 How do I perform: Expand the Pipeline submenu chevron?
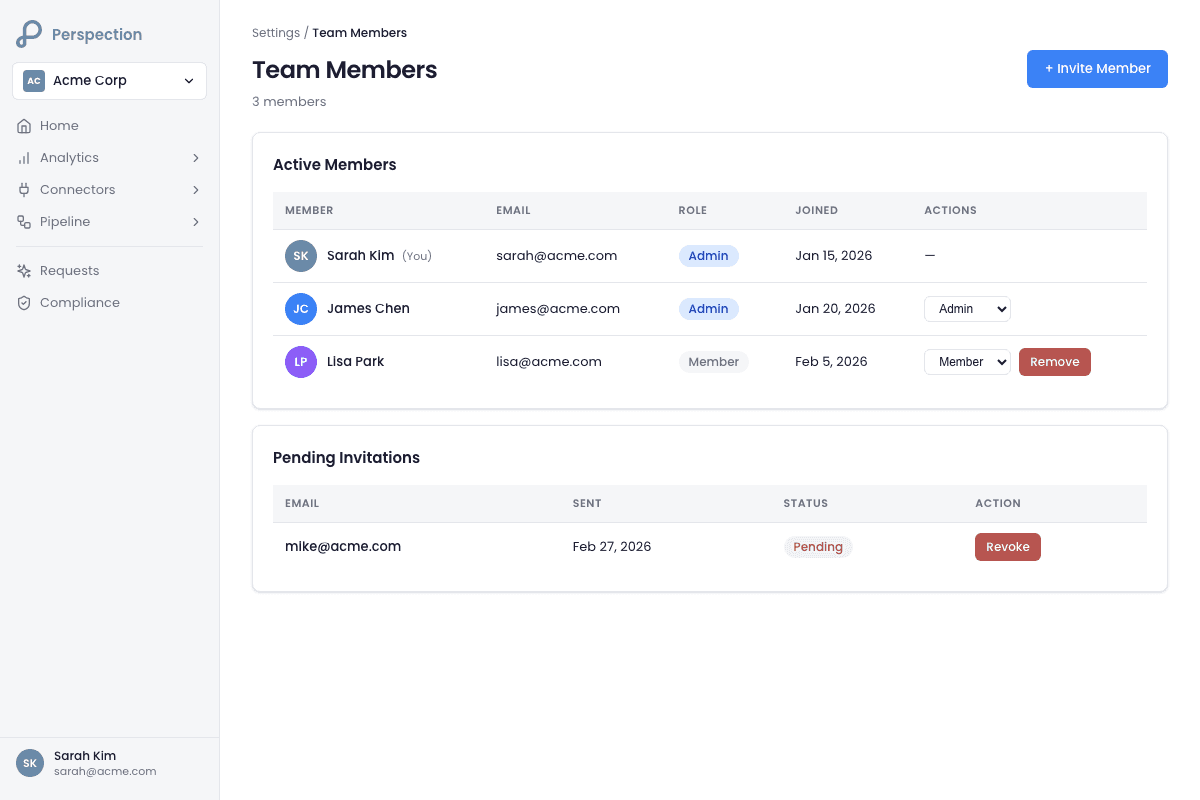point(196,222)
